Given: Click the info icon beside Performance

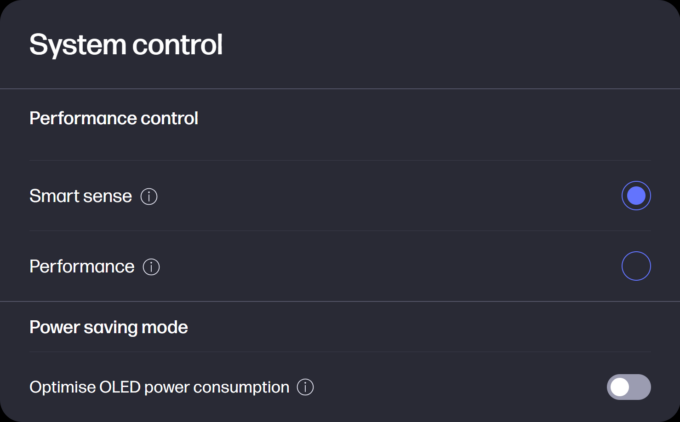Looking at the screenshot, I should click(x=151, y=267).
